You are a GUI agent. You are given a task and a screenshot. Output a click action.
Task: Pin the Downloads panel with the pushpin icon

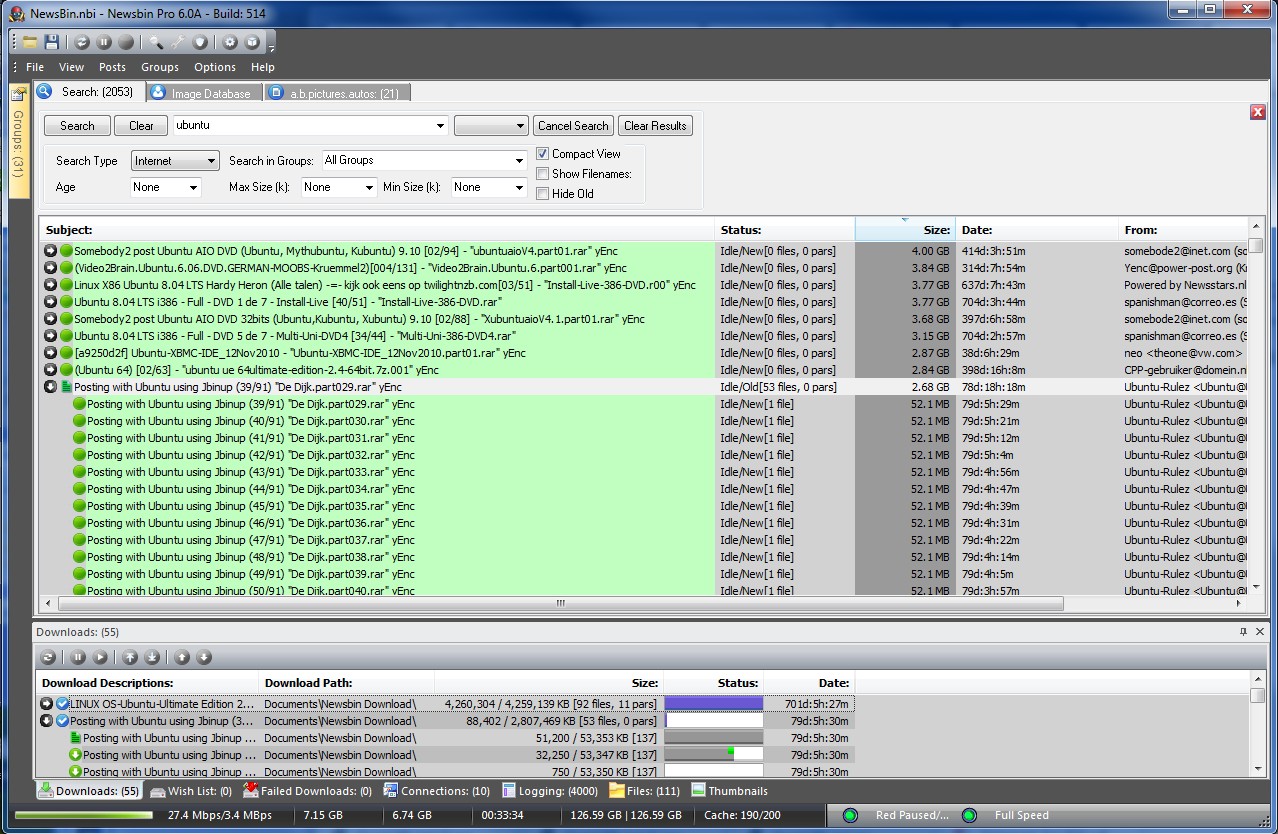[1243, 631]
